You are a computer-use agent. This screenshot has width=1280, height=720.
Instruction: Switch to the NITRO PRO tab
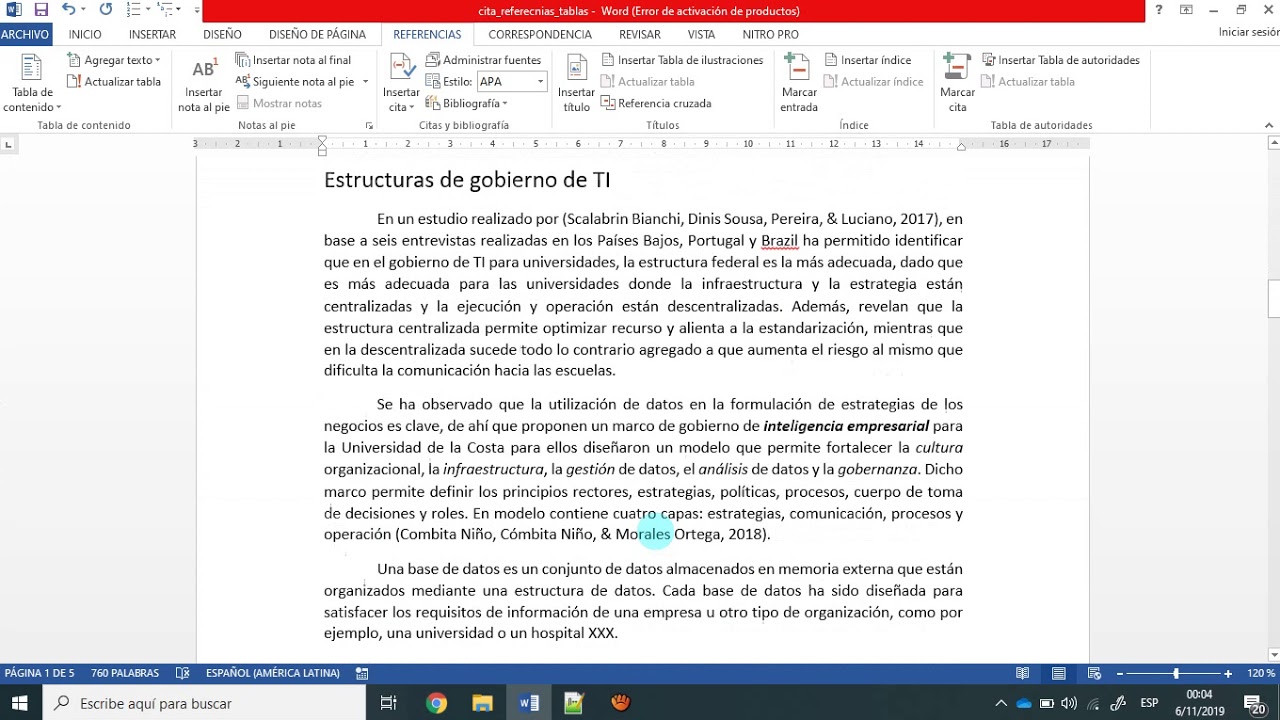pyautogui.click(x=770, y=34)
